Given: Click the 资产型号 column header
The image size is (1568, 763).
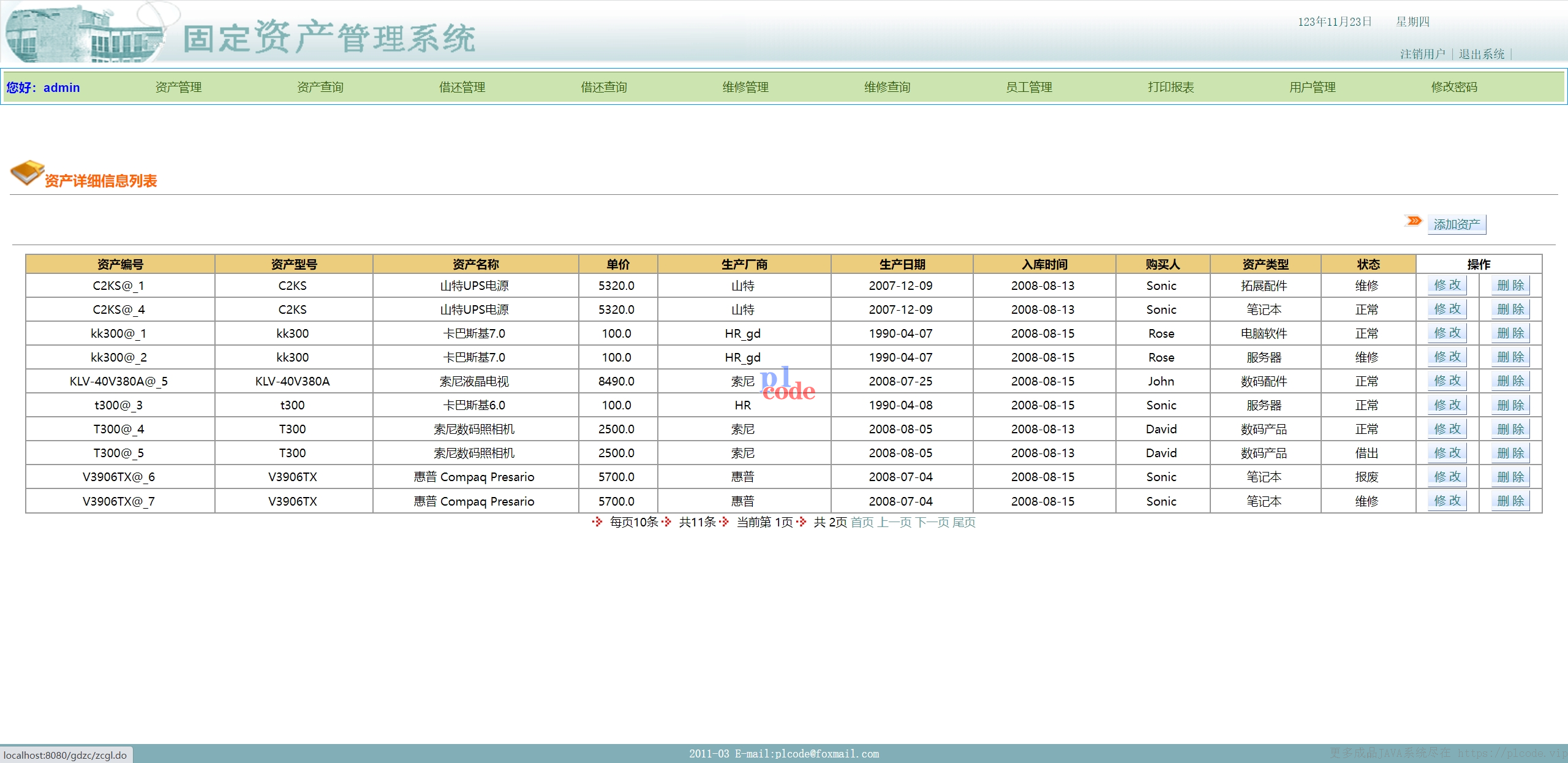Looking at the screenshot, I should (x=294, y=264).
